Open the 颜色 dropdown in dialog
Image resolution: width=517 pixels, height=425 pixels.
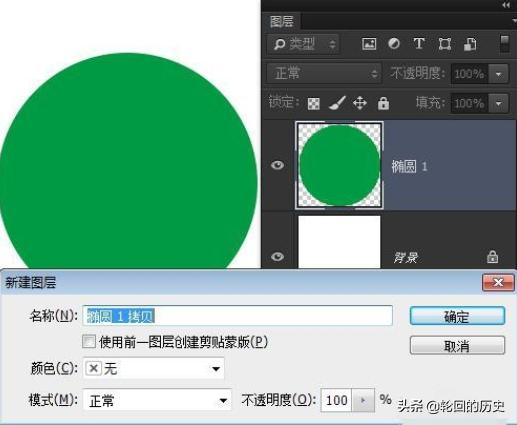click(x=154, y=369)
